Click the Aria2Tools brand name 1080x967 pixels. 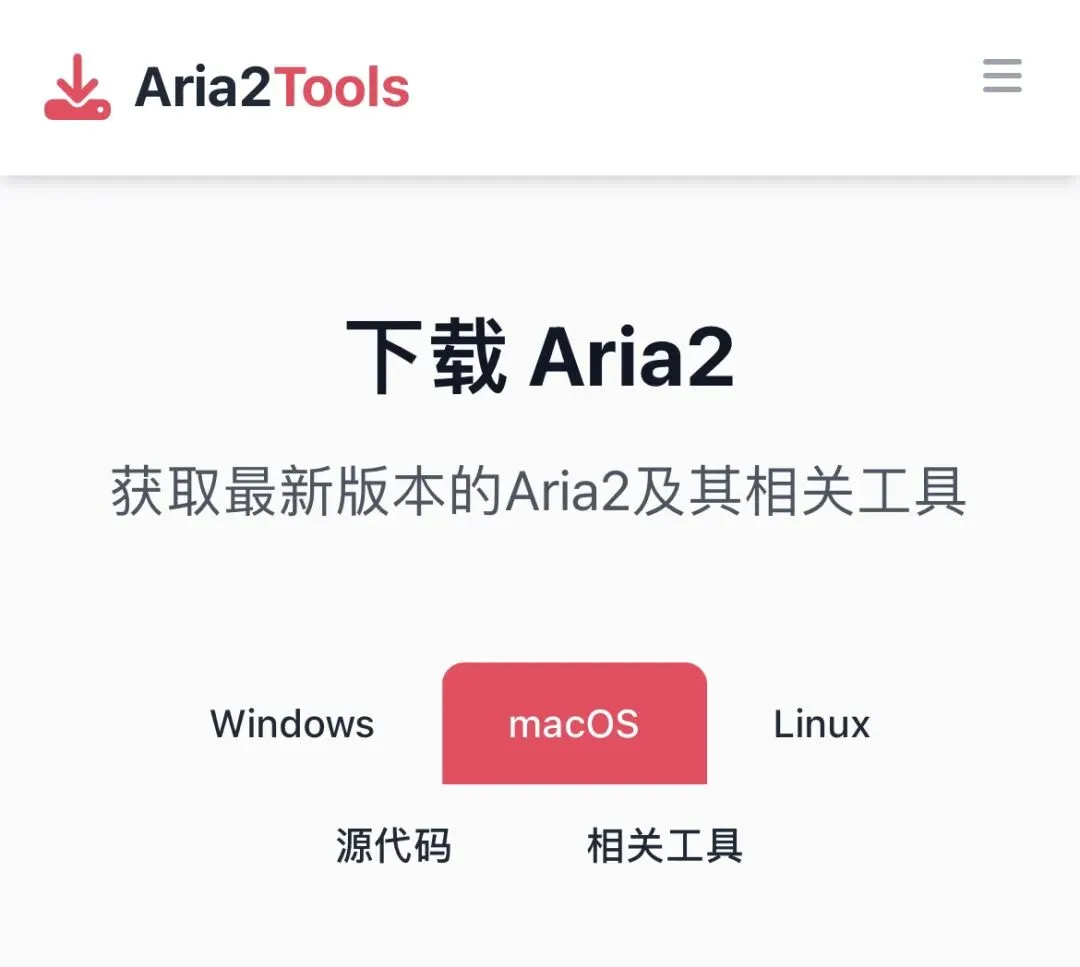click(272, 87)
